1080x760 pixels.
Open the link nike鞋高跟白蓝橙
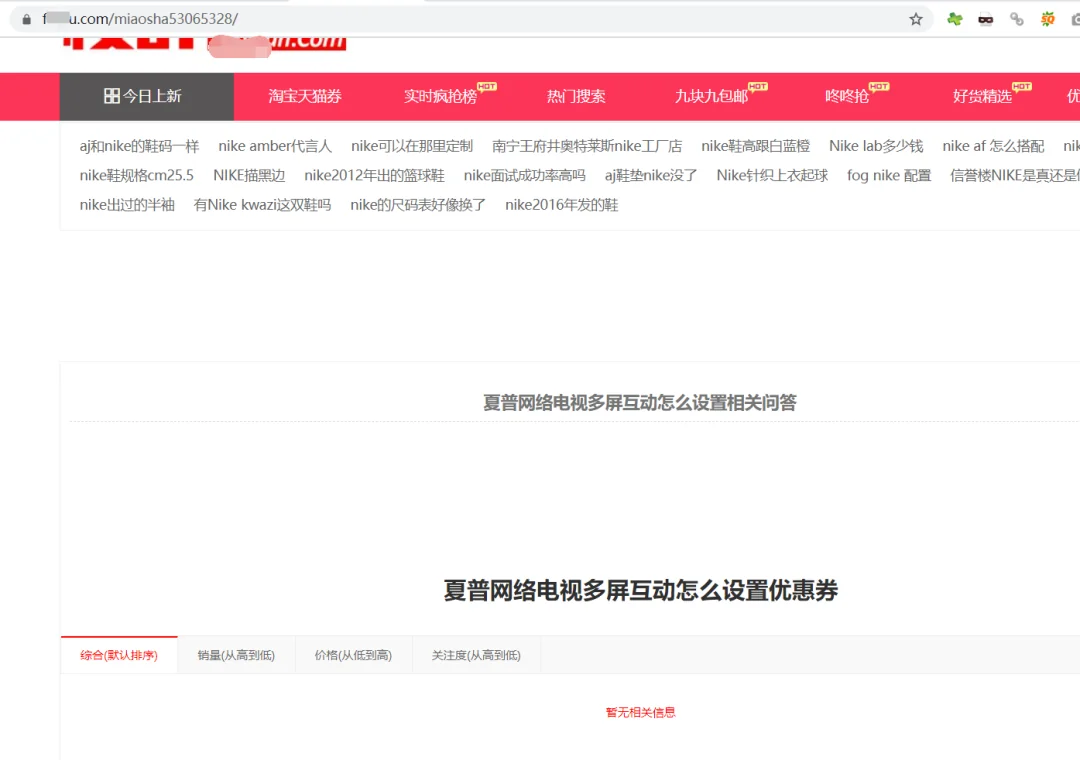coord(756,146)
